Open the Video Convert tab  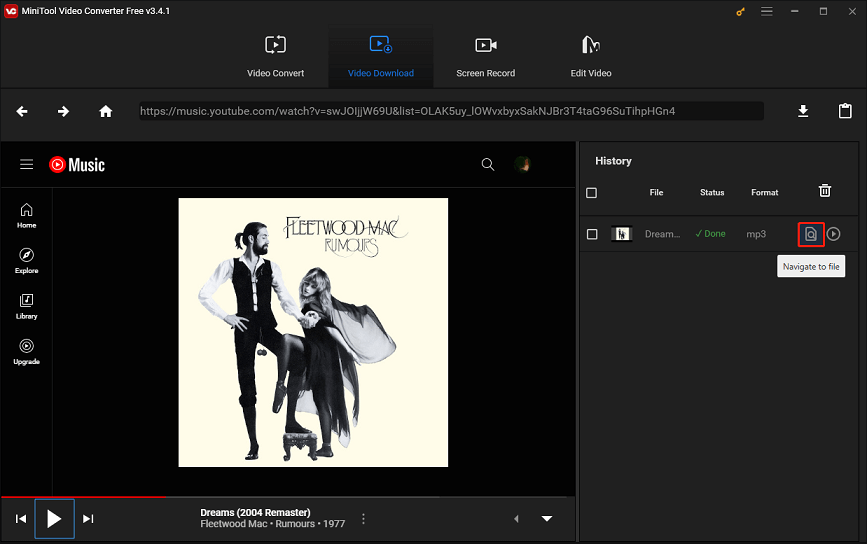click(x=275, y=57)
